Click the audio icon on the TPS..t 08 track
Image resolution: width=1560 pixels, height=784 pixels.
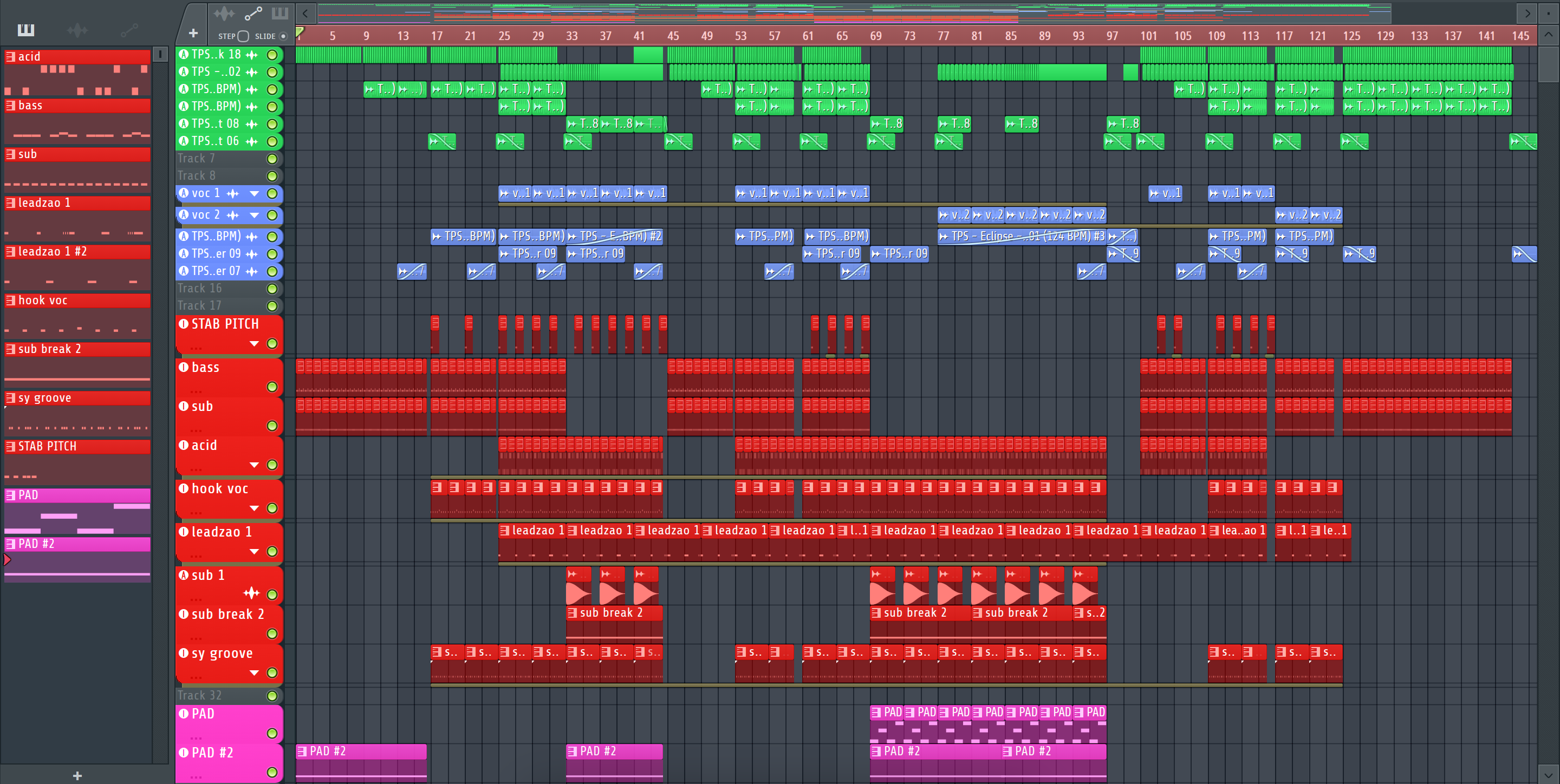pyautogui.click(x=184, y=123)
